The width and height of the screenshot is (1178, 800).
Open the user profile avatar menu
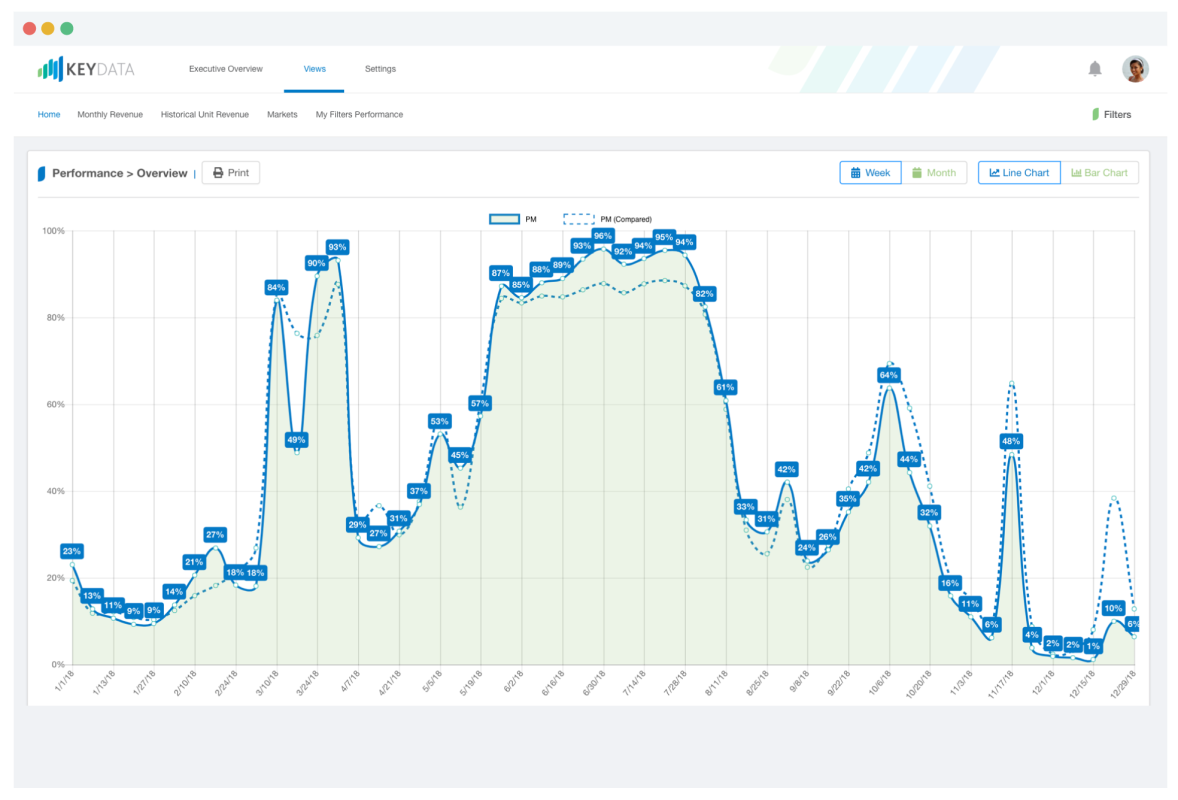tap(1136, 68)
